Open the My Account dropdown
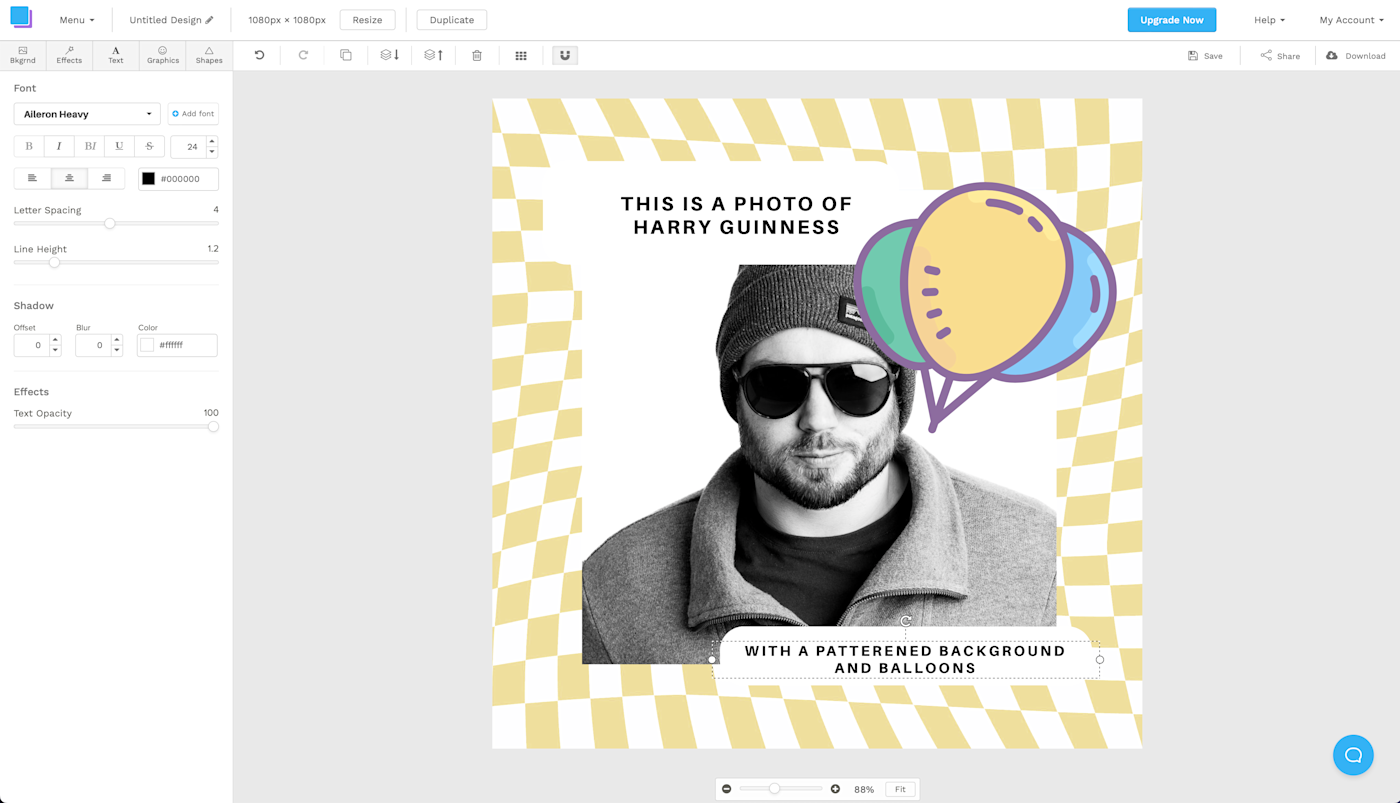Image resolution: width=1400 pixels, height=803 pixels. (1351, 20)
